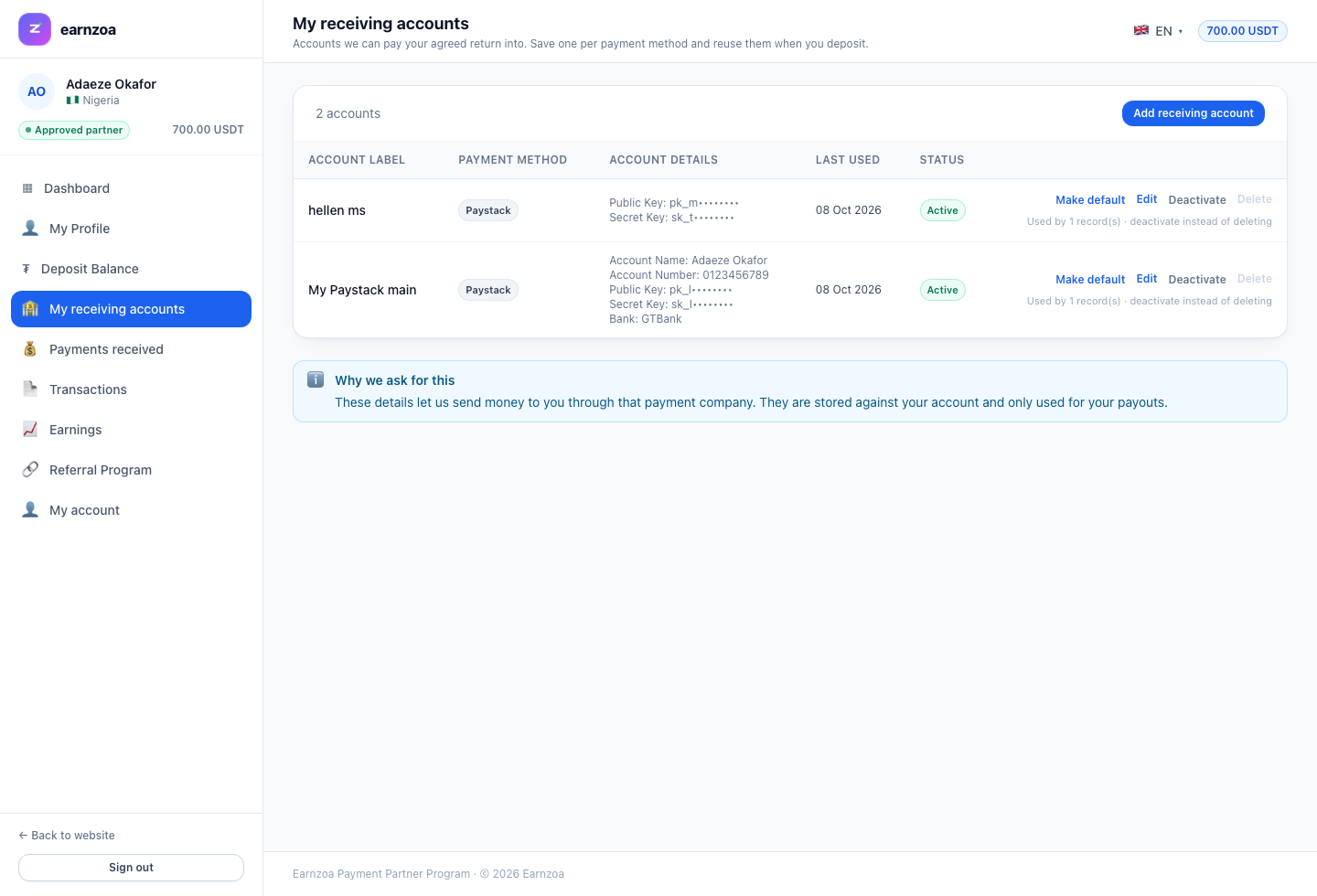1317x896 pixels.
Task: Click the 700.00 USDT balance pill in header
Action: point(1242,31)
